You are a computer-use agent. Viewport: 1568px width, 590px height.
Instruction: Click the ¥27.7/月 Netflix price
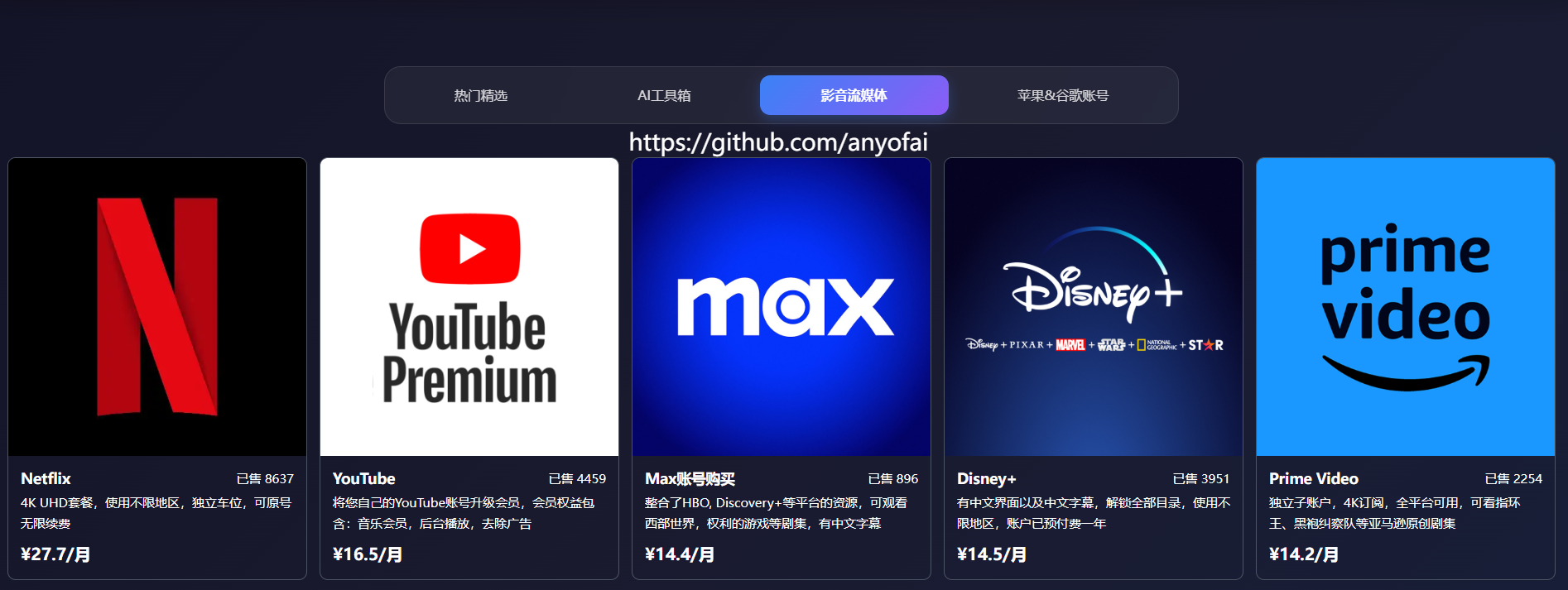click(x=55, y=554)
